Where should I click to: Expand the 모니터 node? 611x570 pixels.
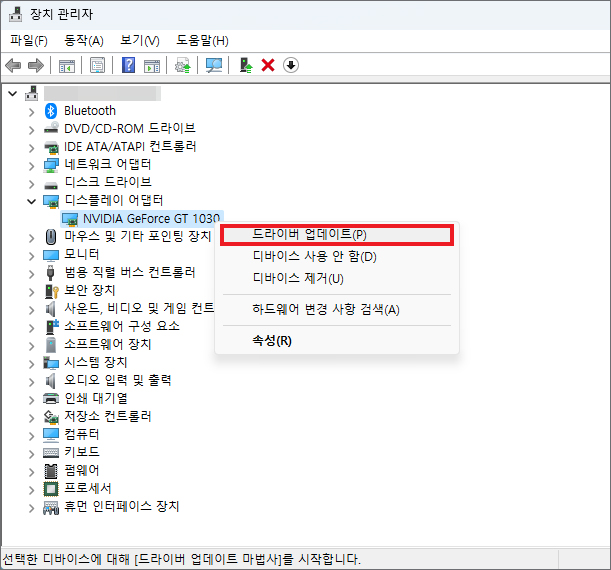click(32, 256)
